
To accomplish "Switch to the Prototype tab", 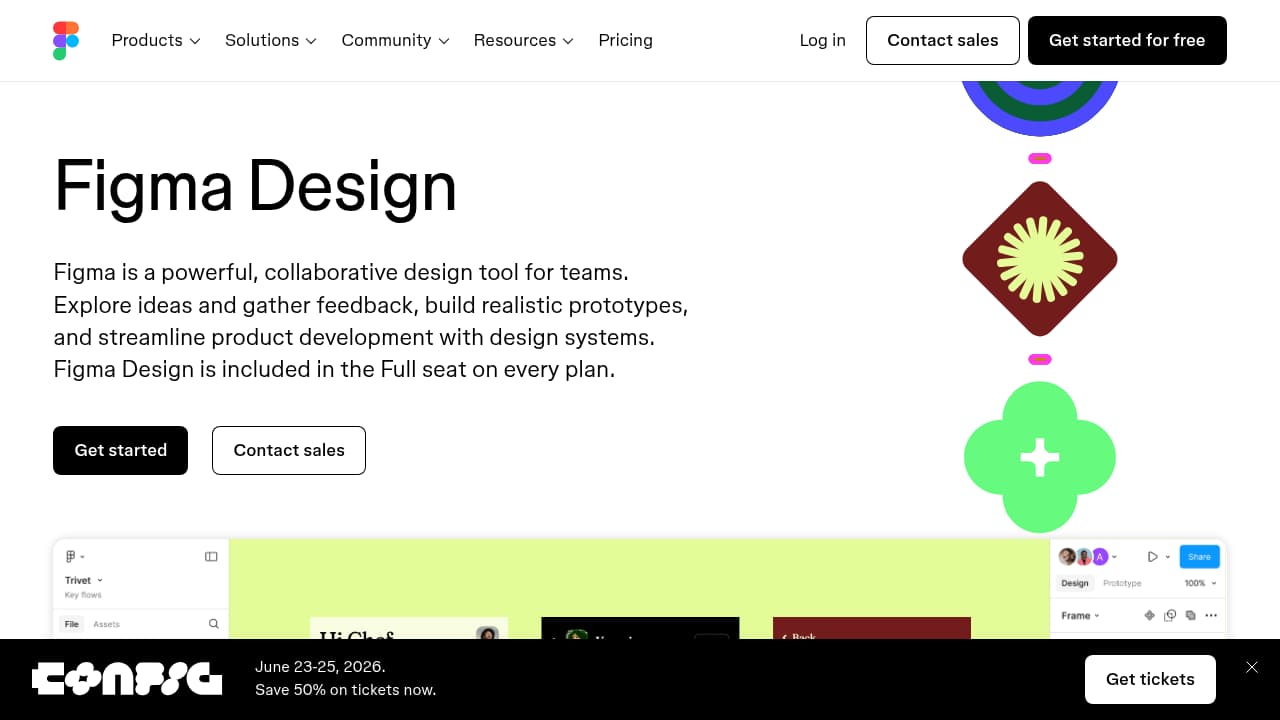I will tap(1122, 583).
